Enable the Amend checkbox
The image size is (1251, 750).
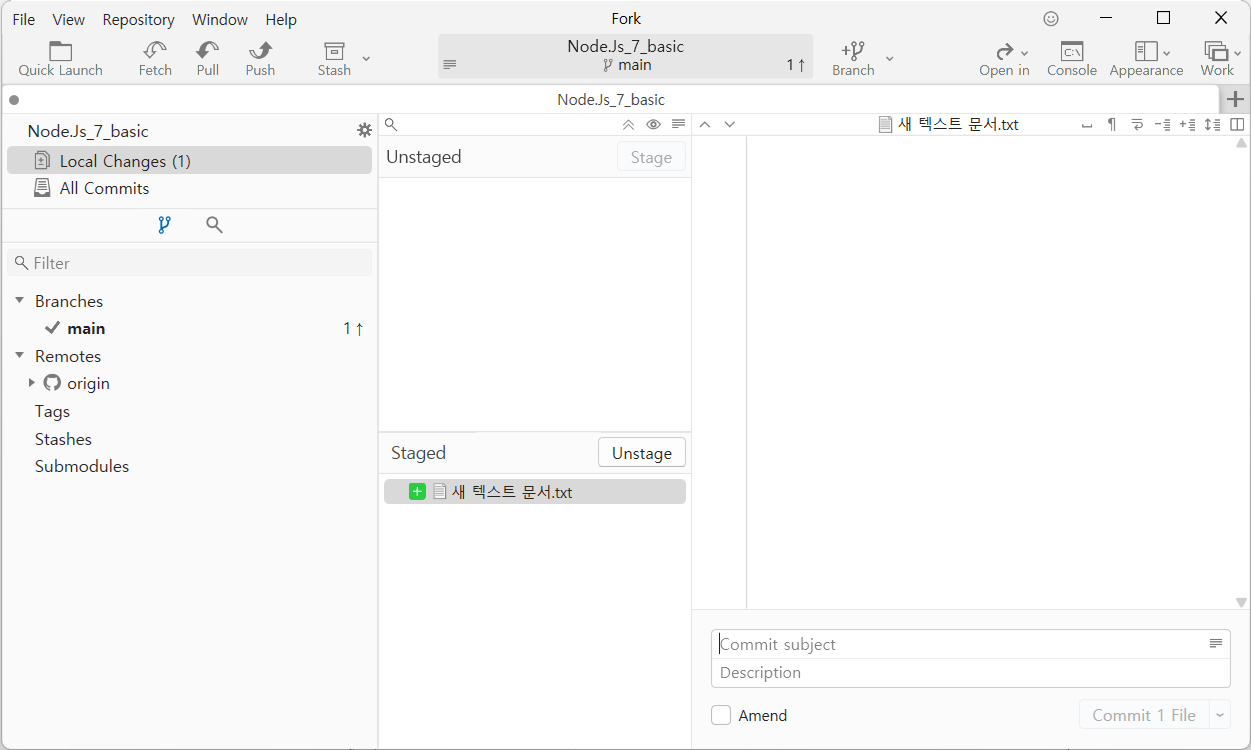(x=721, y=715)
